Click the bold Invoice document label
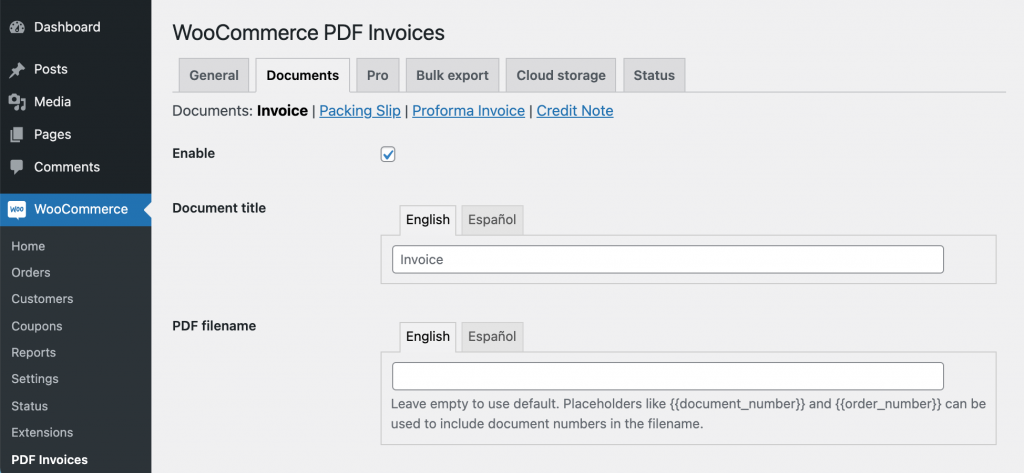Screen dimensions: 1024x473 [282, 111]
